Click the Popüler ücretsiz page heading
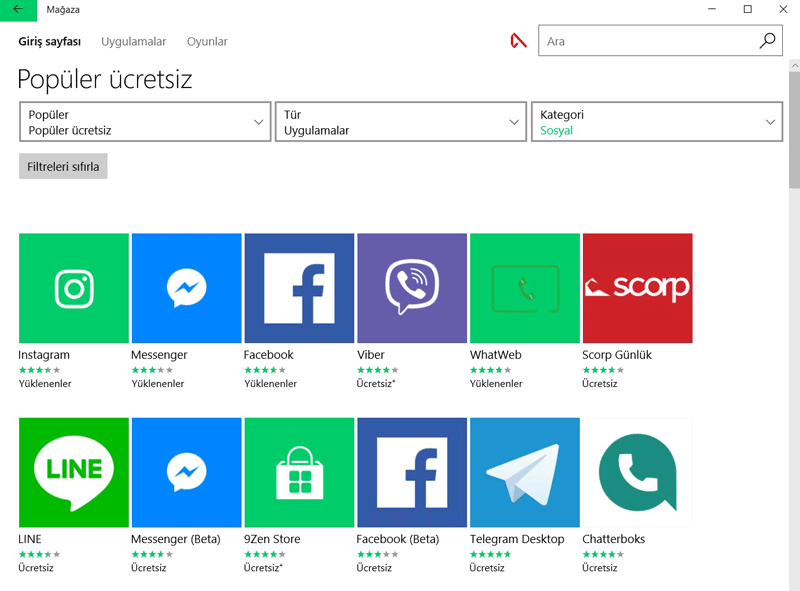 [105, 80]
